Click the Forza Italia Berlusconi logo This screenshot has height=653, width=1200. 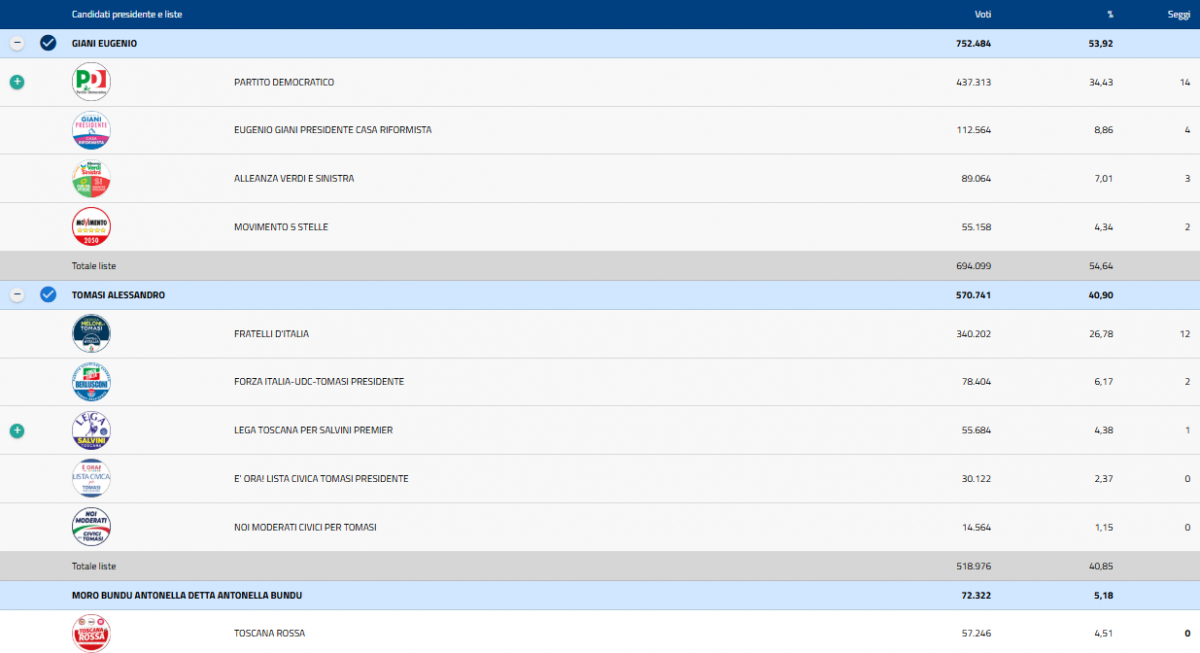91,382
